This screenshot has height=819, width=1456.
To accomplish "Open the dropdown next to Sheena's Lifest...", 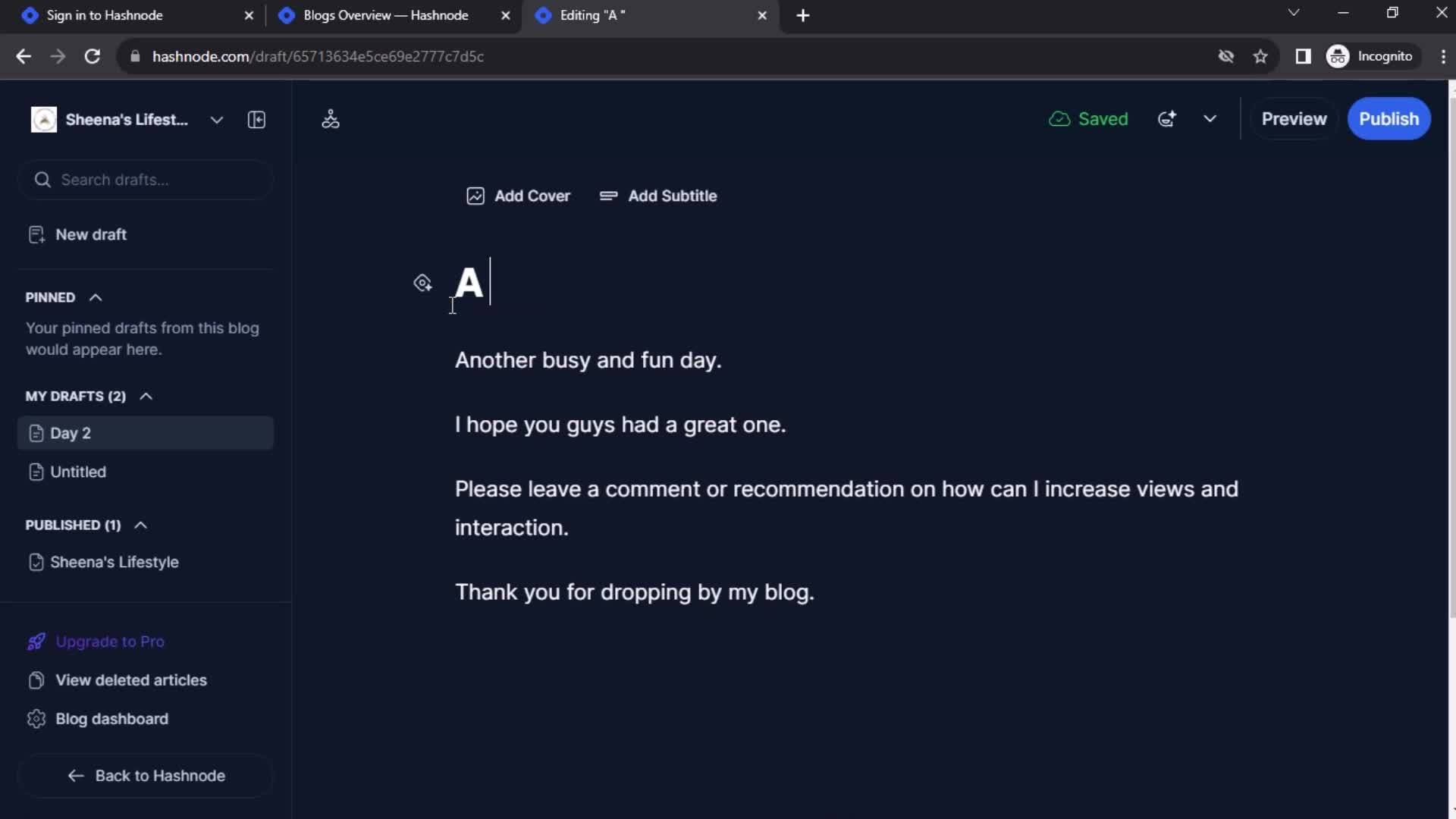I will pos(216,119).
